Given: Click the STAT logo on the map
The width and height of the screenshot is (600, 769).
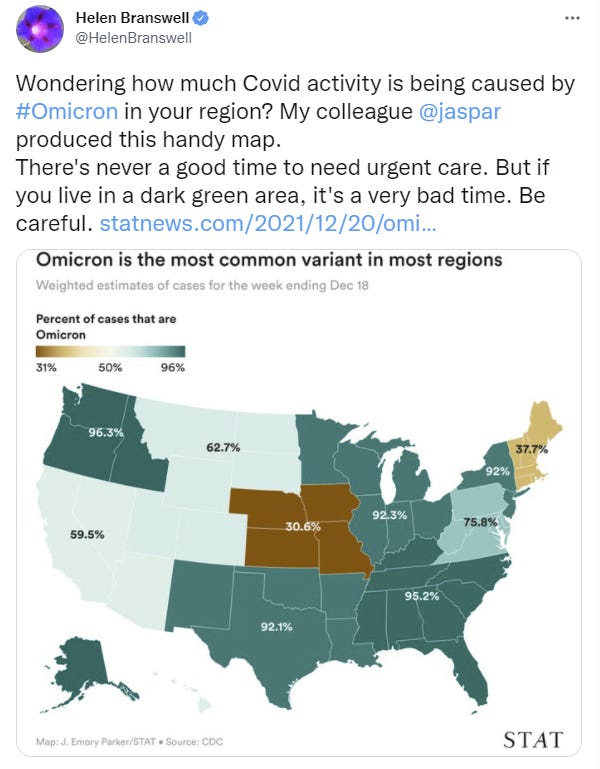Looking at the screenshot, I should [533, 739].
